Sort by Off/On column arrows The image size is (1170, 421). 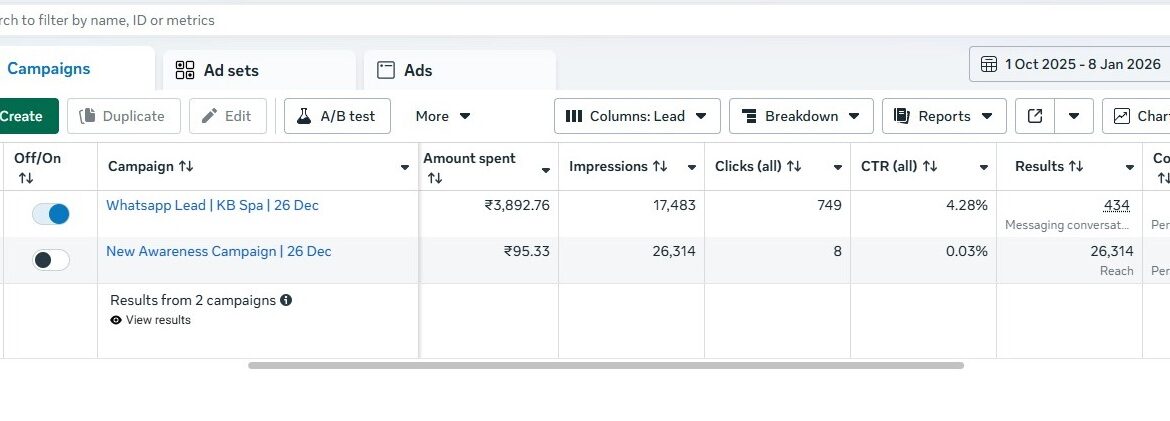click(26, 178)
